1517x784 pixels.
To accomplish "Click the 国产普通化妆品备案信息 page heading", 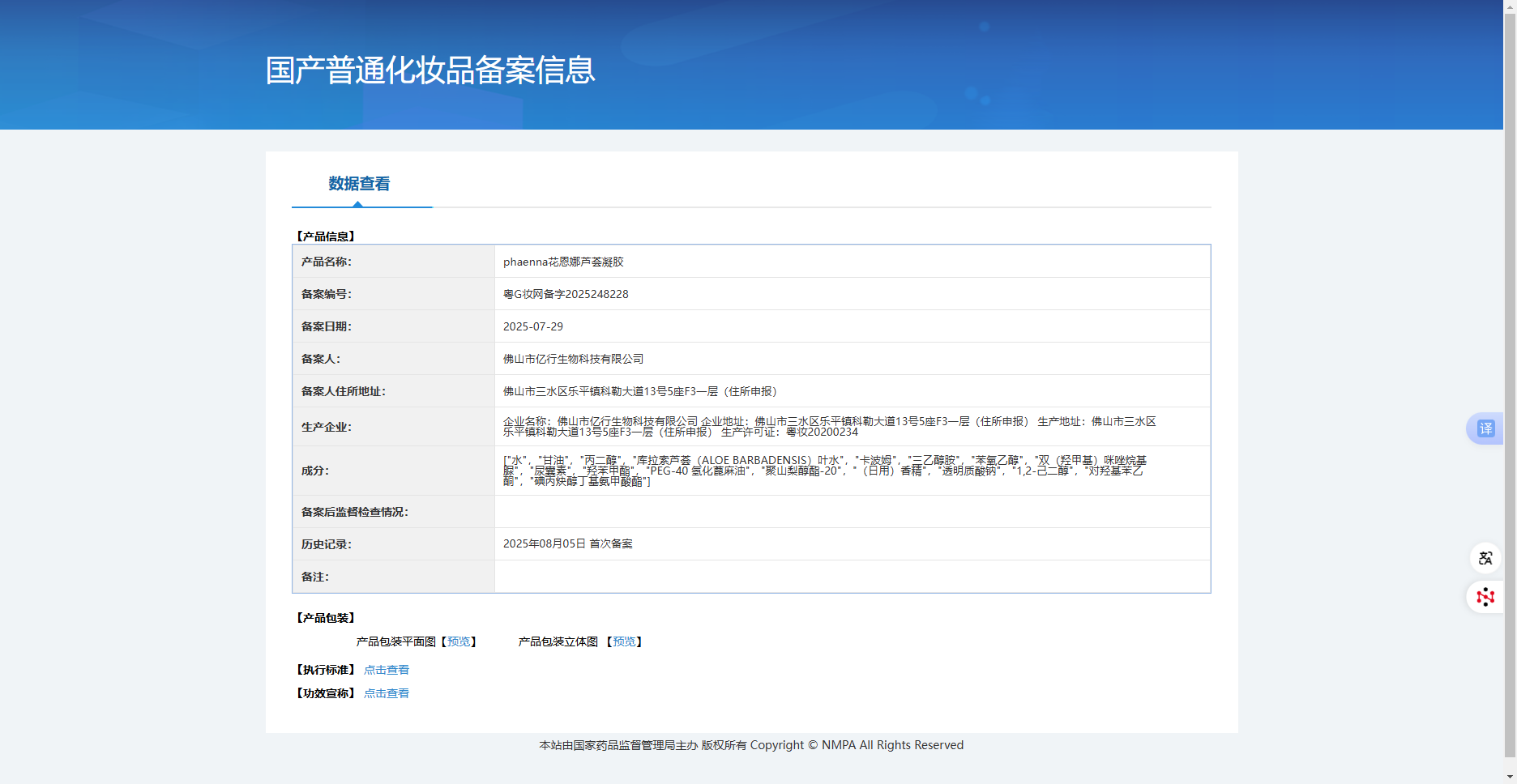I will click(x=430, y=70).
